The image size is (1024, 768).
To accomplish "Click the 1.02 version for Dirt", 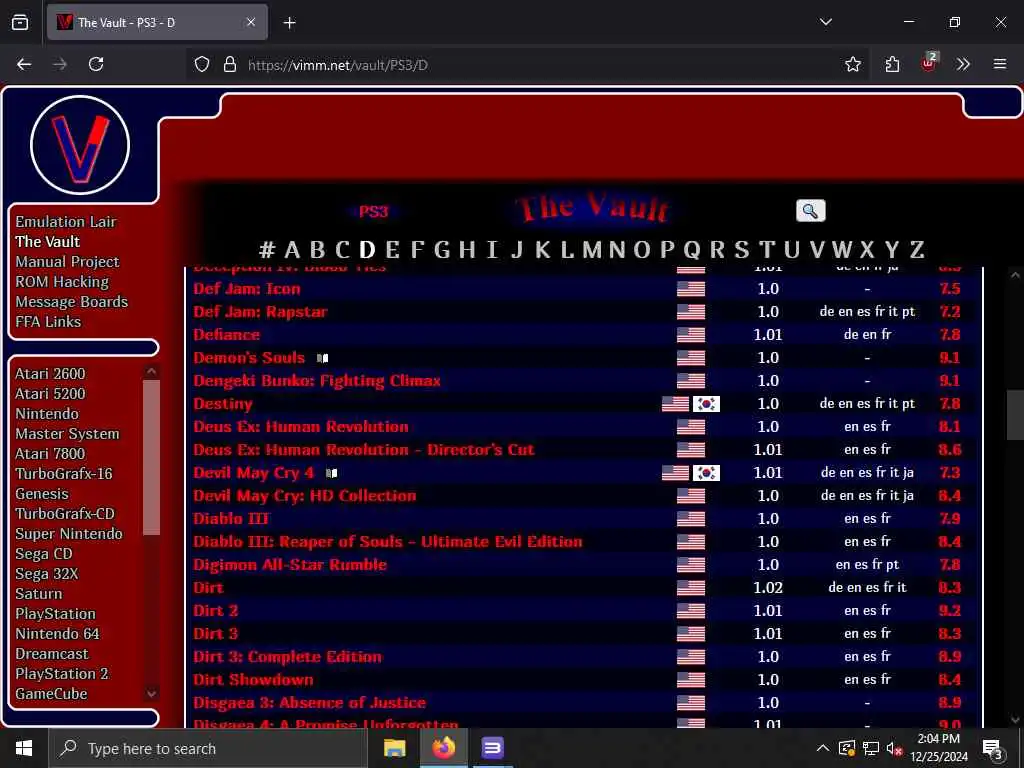I will 767,587.
